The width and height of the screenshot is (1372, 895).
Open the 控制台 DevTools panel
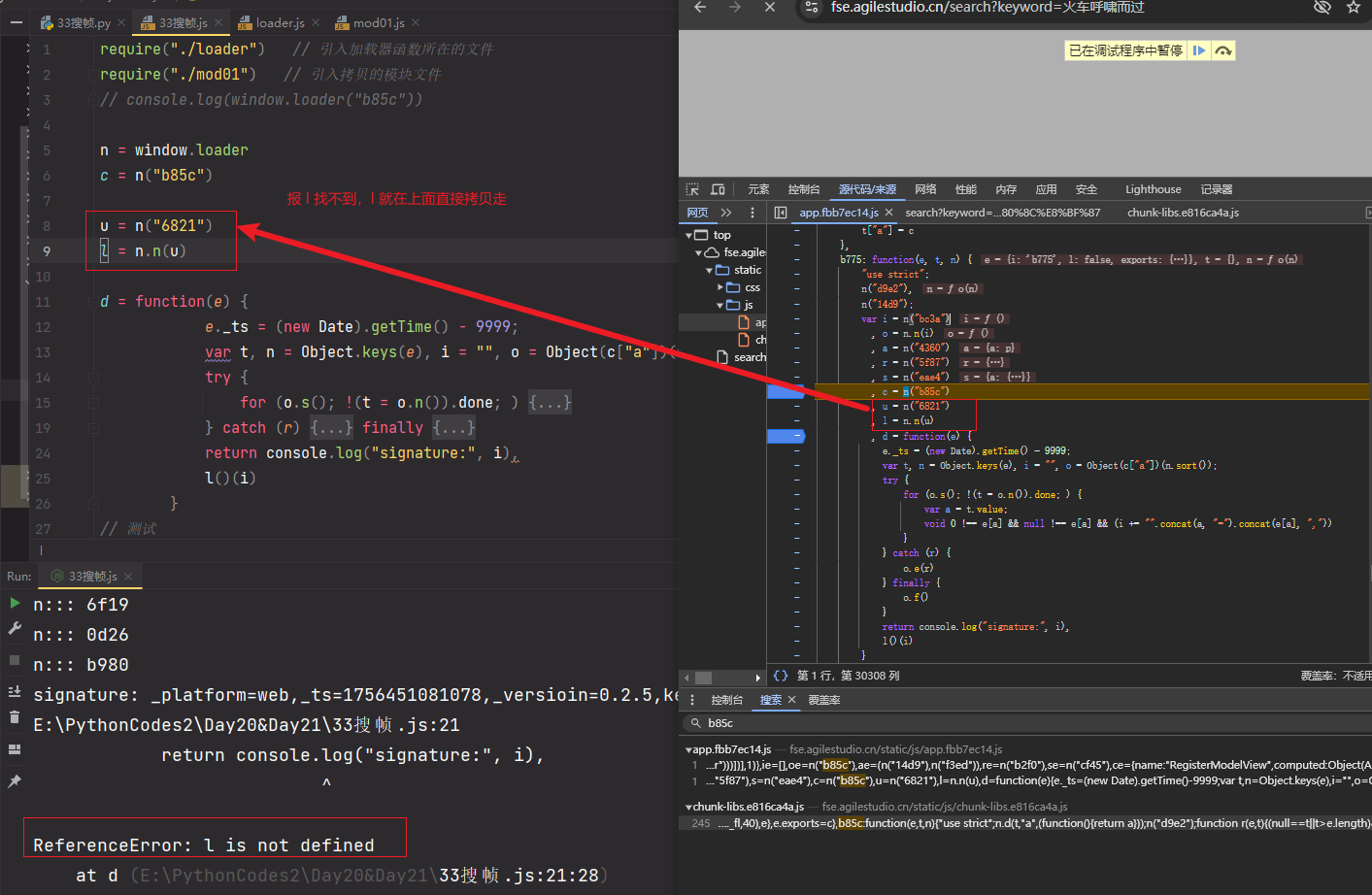[804, 189]
